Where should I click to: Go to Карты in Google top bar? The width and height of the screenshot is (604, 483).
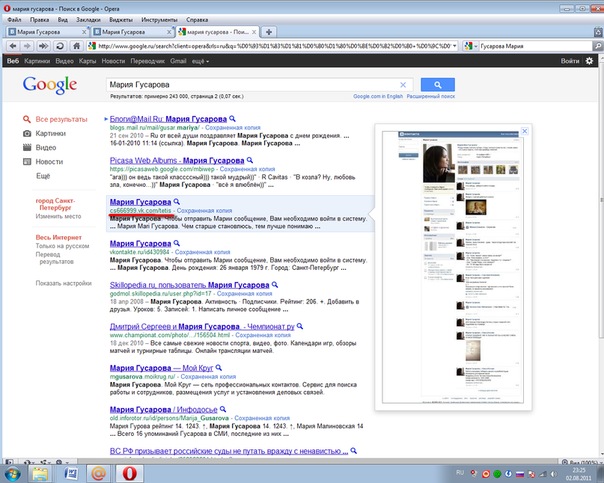(87, 61)
